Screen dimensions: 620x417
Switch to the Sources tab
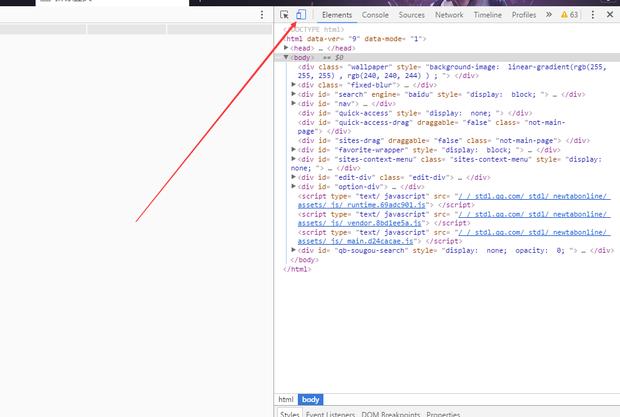pyautogui.click(x=411, y=15)
